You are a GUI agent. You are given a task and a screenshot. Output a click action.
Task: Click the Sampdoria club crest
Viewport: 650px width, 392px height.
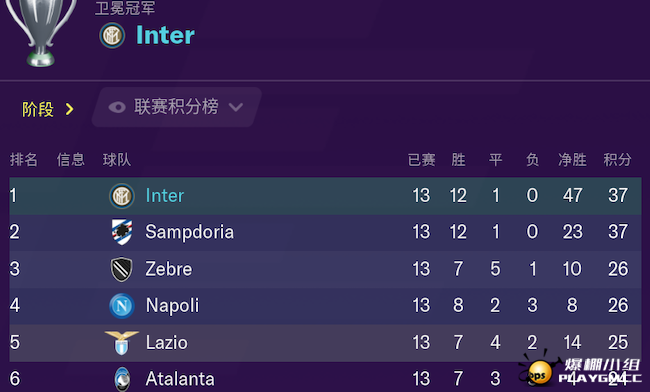coord(122,232)
